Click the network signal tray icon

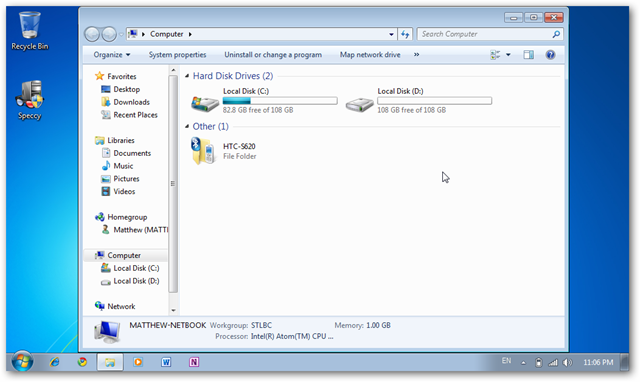pos(553,362)
